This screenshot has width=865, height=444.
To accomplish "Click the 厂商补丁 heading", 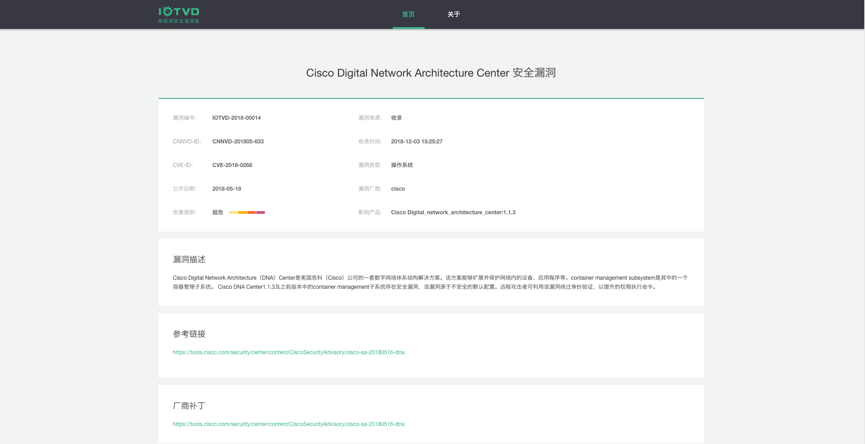I will 189,406.
